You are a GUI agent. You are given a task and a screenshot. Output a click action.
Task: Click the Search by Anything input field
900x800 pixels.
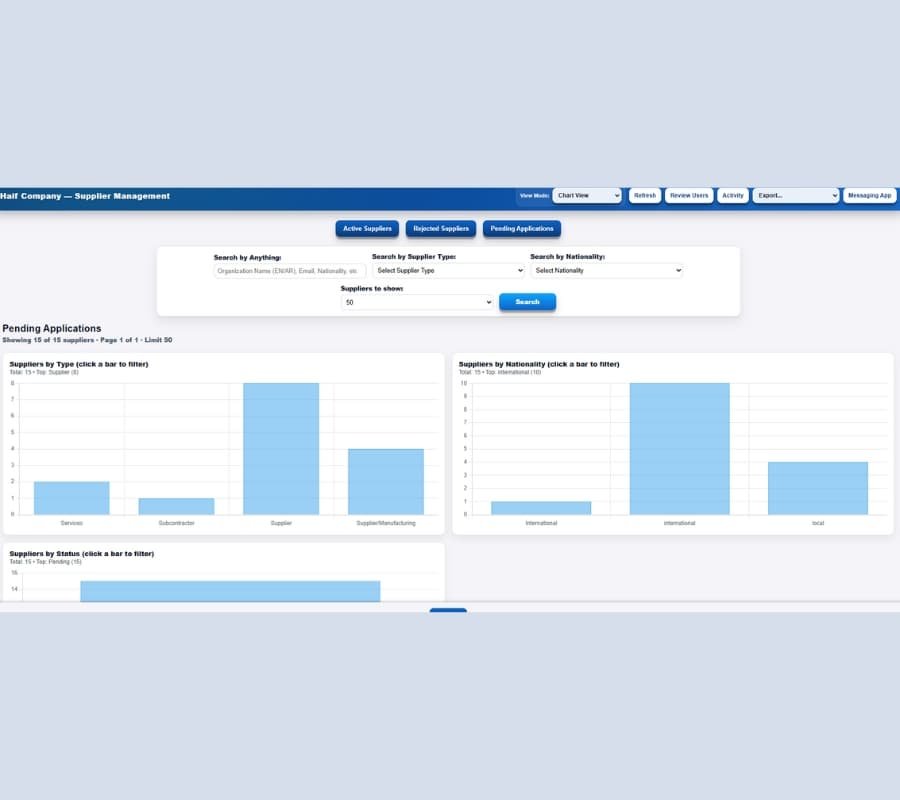point(285,270)
